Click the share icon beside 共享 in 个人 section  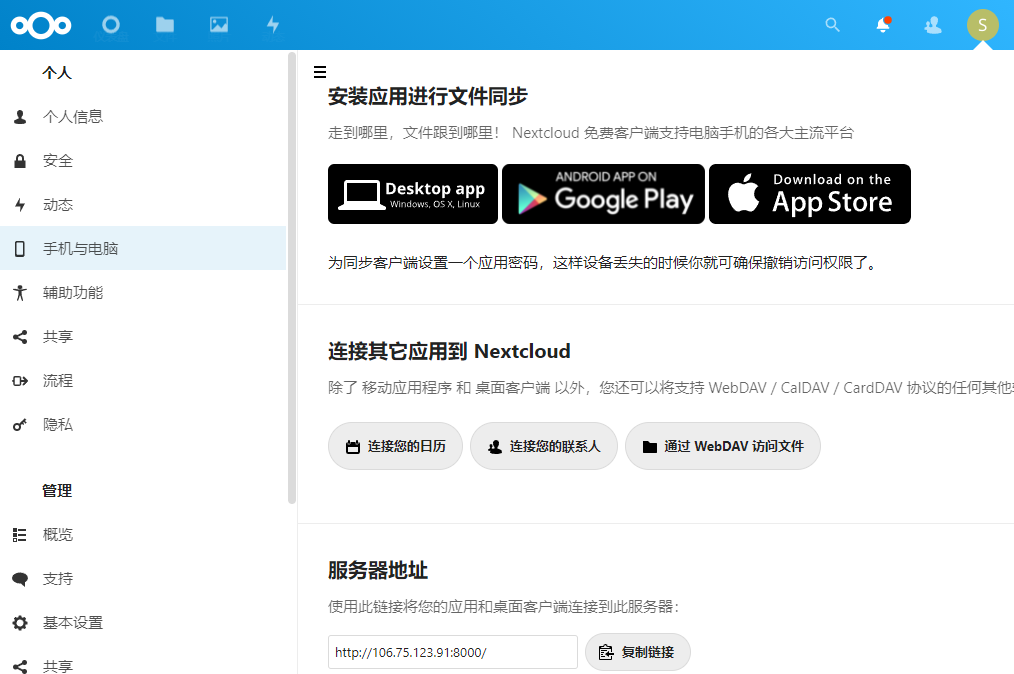[20, 337]
